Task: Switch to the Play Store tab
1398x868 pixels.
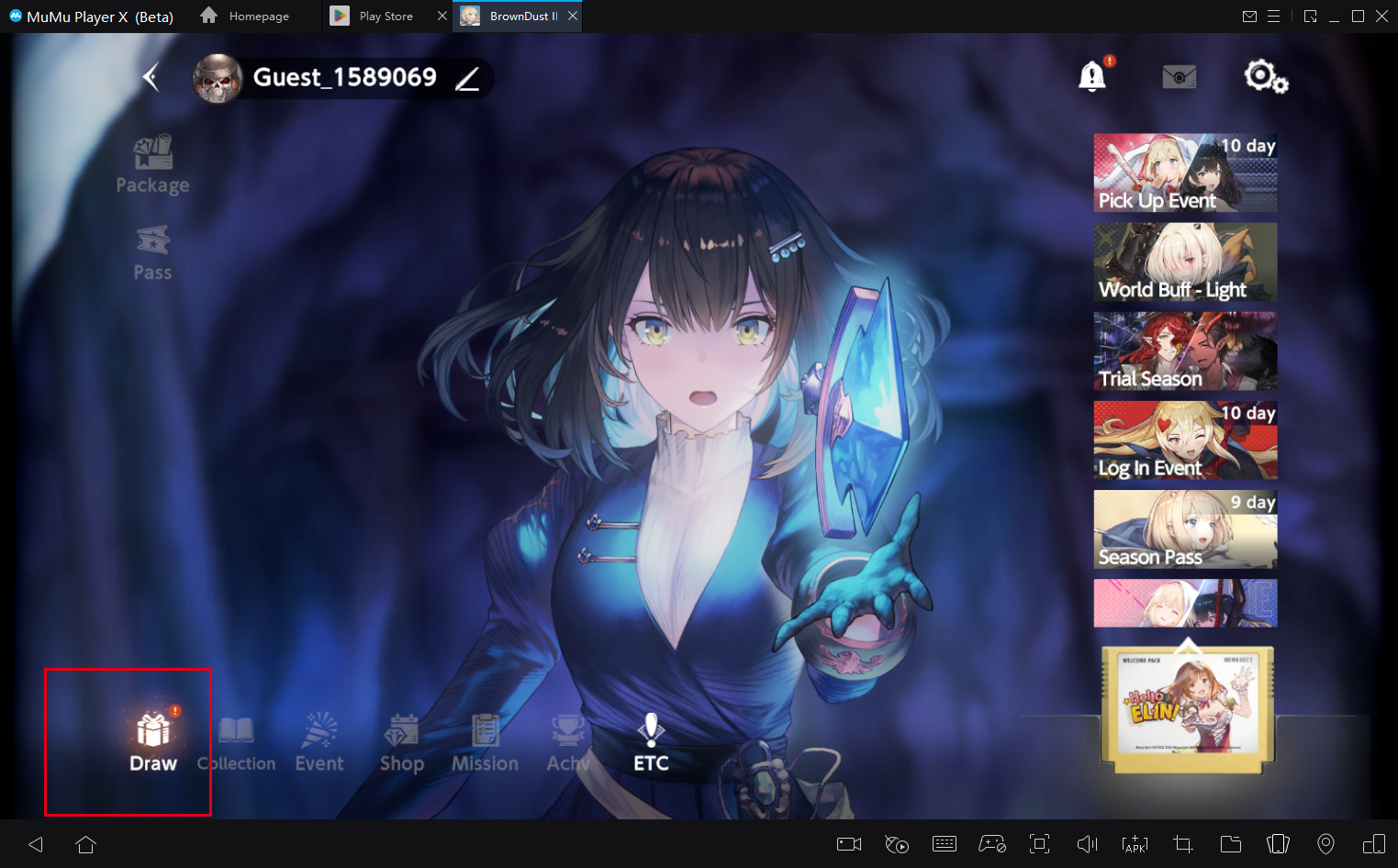Action: click(386, 17)
